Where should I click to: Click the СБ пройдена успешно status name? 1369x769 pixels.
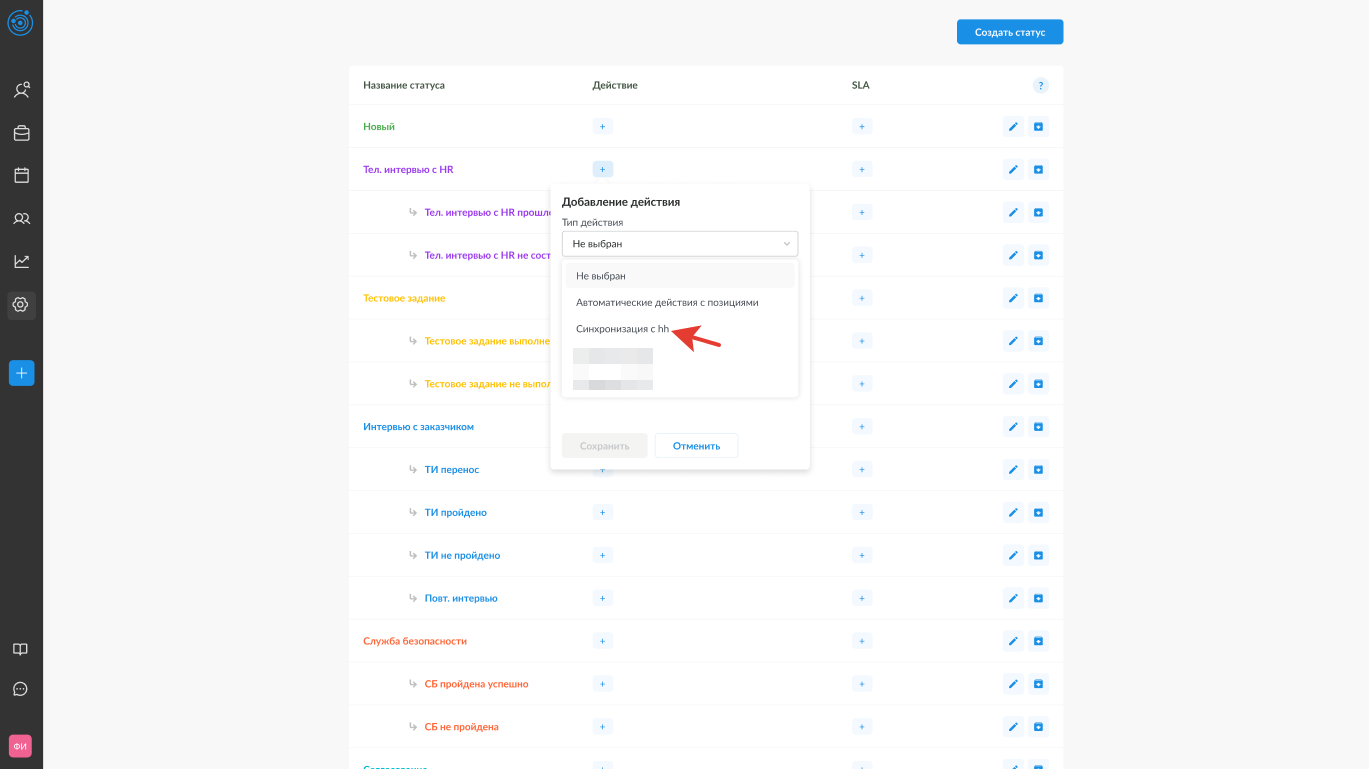tap(476, 684)
